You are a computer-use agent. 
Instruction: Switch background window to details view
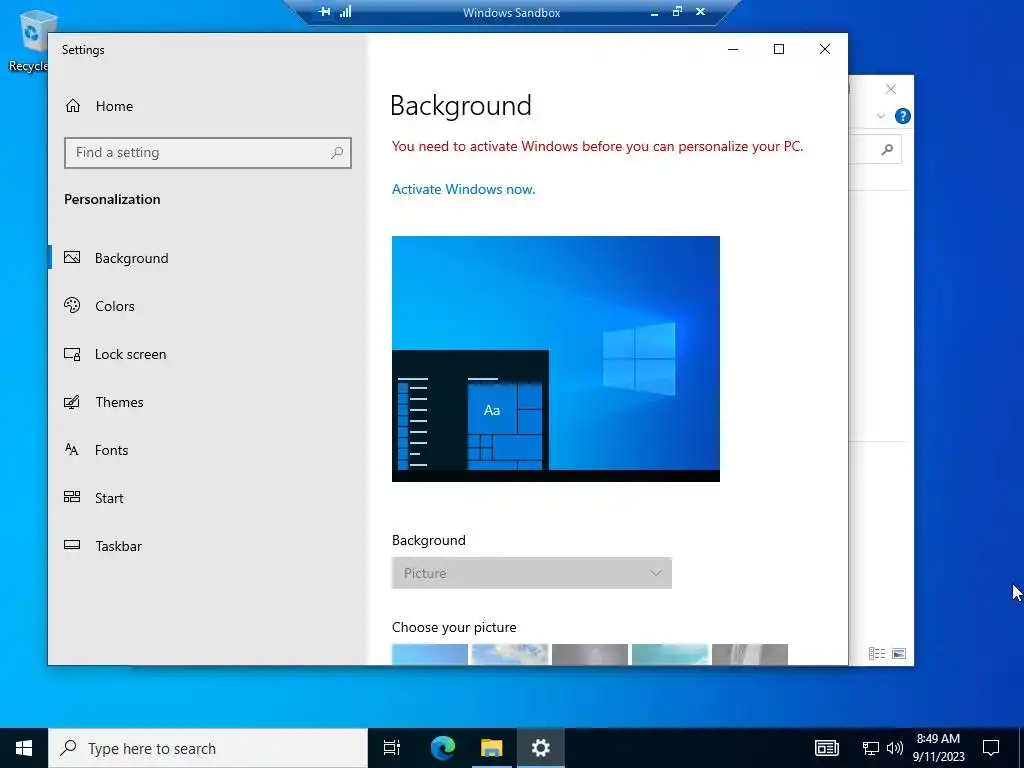pyautogui.click(x=877, y=653)
